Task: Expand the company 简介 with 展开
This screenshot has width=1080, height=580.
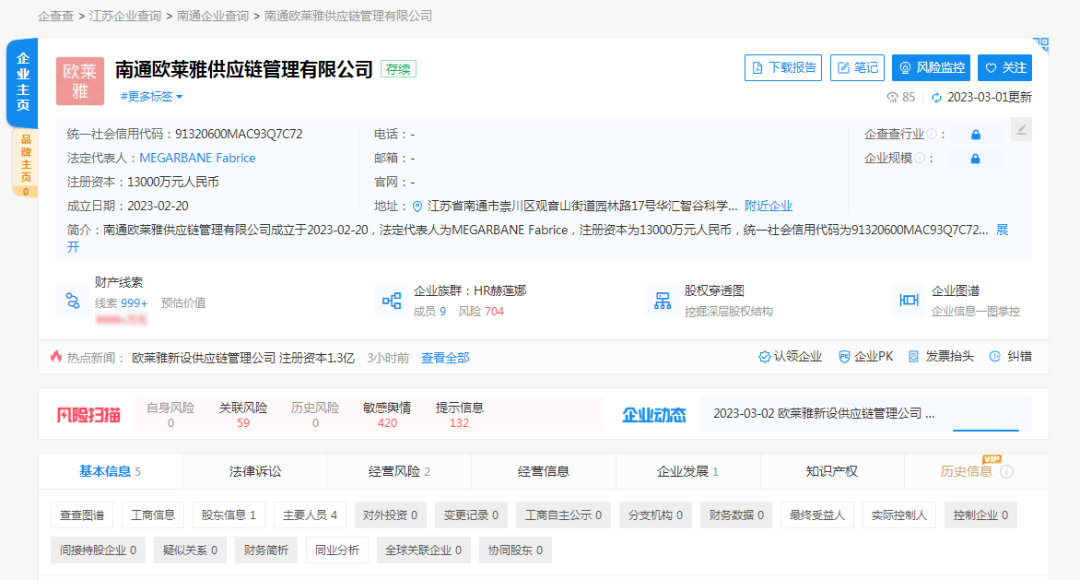Action: (1001, 230)
